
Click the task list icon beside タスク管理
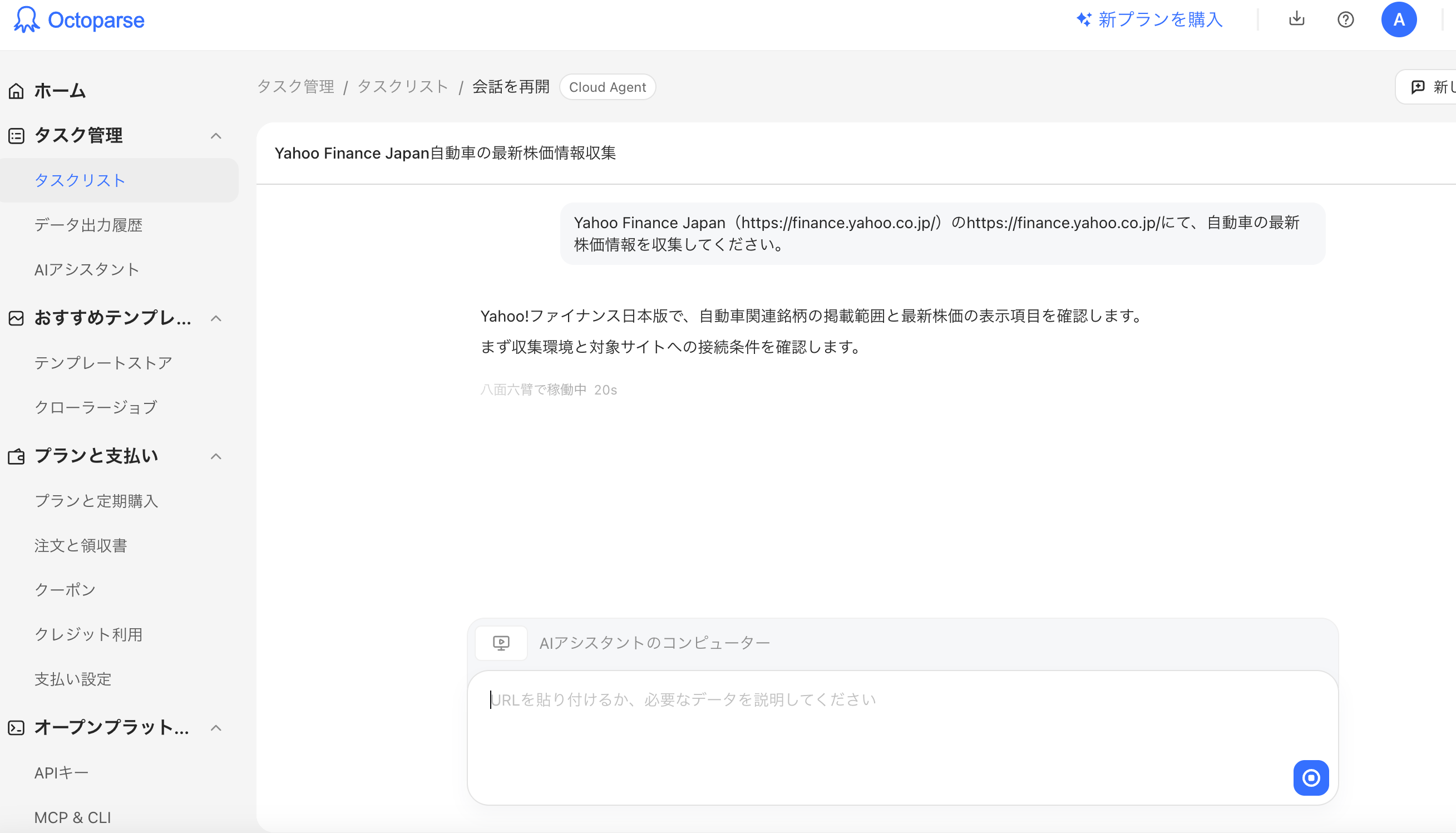[x=16, y=136]
